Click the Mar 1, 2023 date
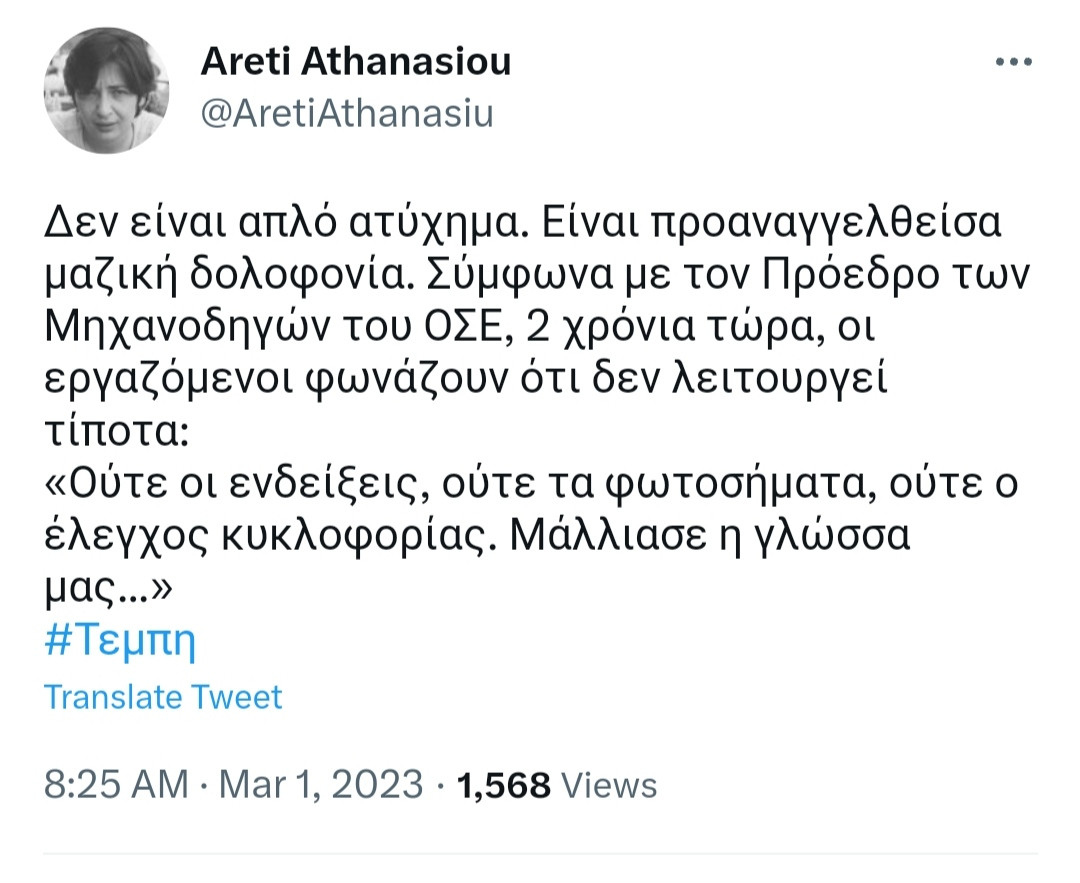Screen dimensions: 1080x883 coord(318,785)
